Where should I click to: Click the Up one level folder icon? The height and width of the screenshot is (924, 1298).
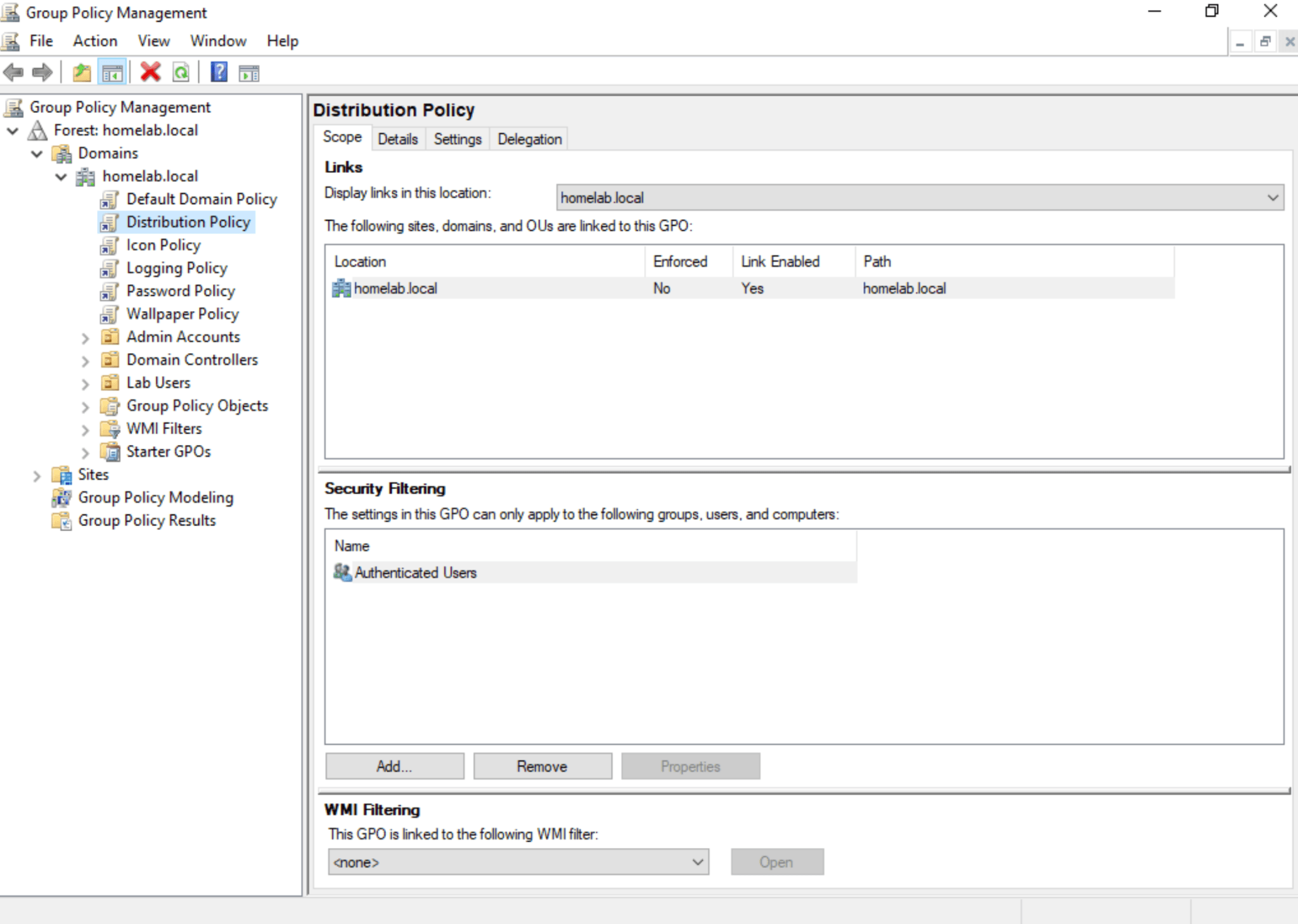click(x=82, y=73)
